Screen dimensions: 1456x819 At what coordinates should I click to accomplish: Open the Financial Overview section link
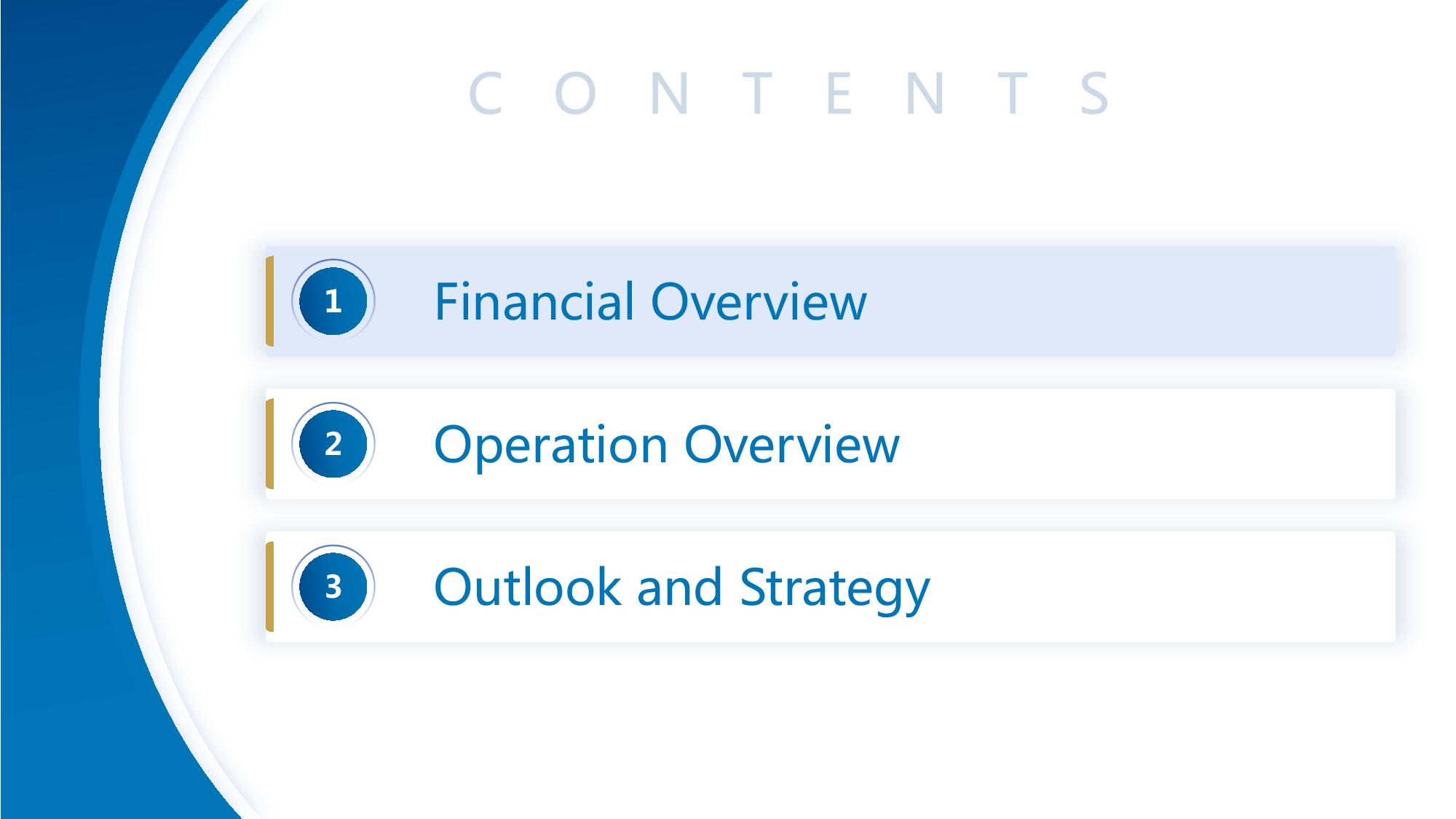pos(650,301)
